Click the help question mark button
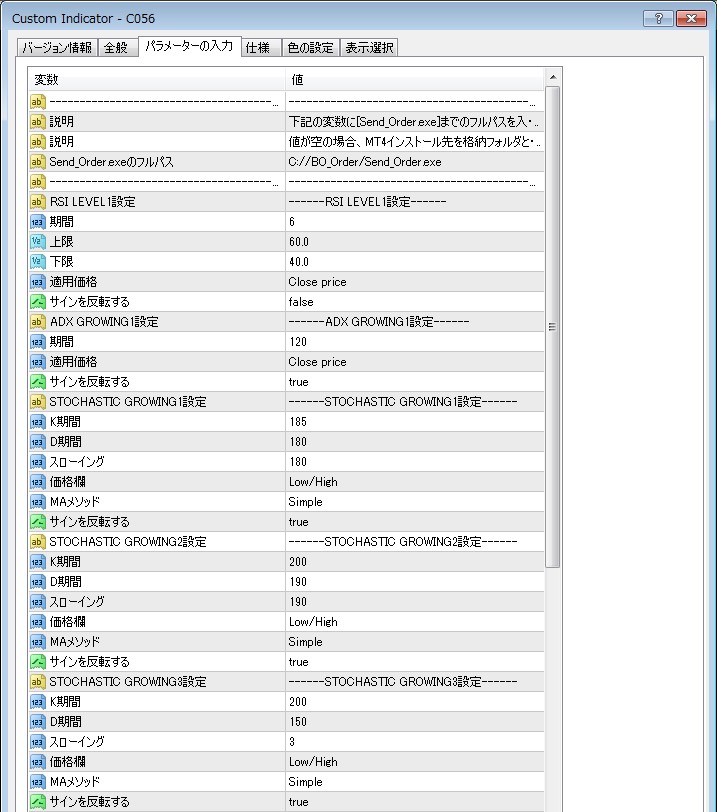The image size is (717, 812). point(658,19)
